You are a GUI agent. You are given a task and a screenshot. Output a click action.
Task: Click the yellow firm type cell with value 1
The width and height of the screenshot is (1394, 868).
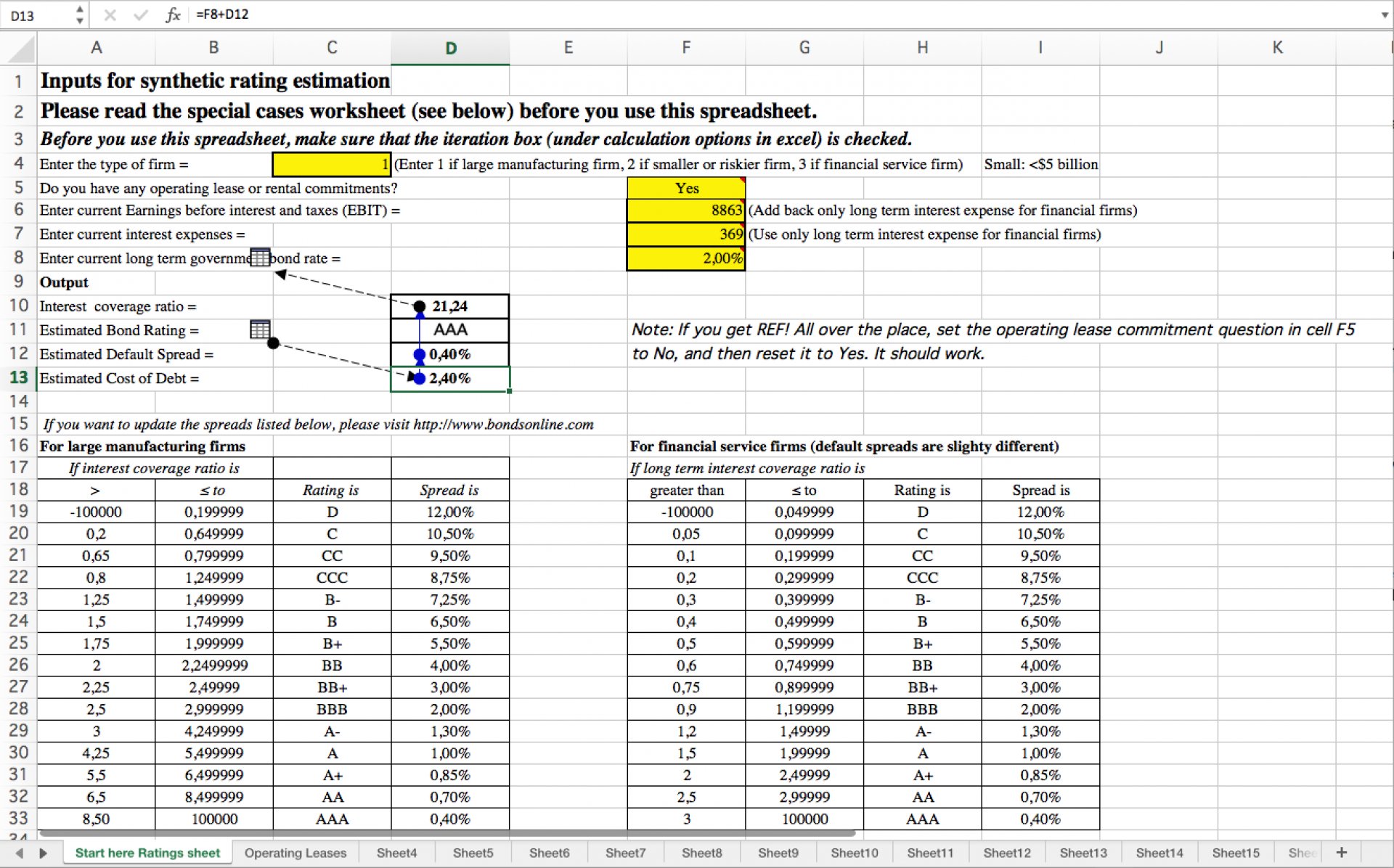(x=332, y=164)
